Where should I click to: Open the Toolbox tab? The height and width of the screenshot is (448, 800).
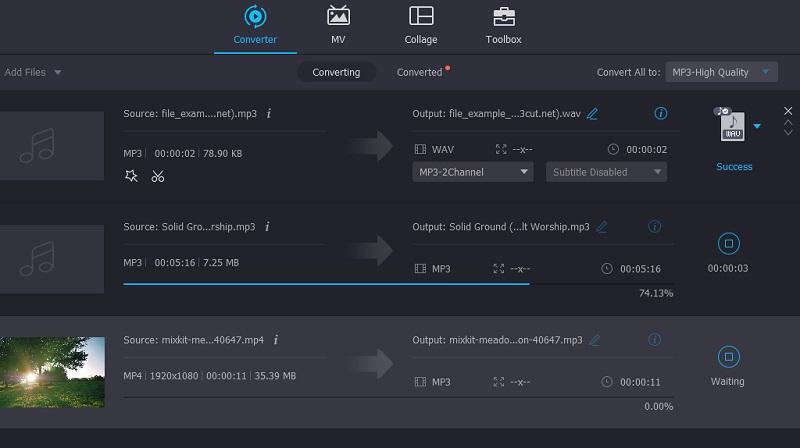pos(503,25)
